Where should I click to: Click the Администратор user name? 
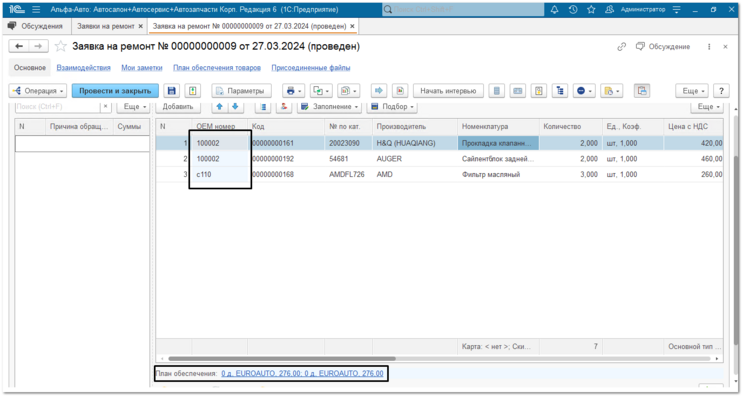point(643,9)
